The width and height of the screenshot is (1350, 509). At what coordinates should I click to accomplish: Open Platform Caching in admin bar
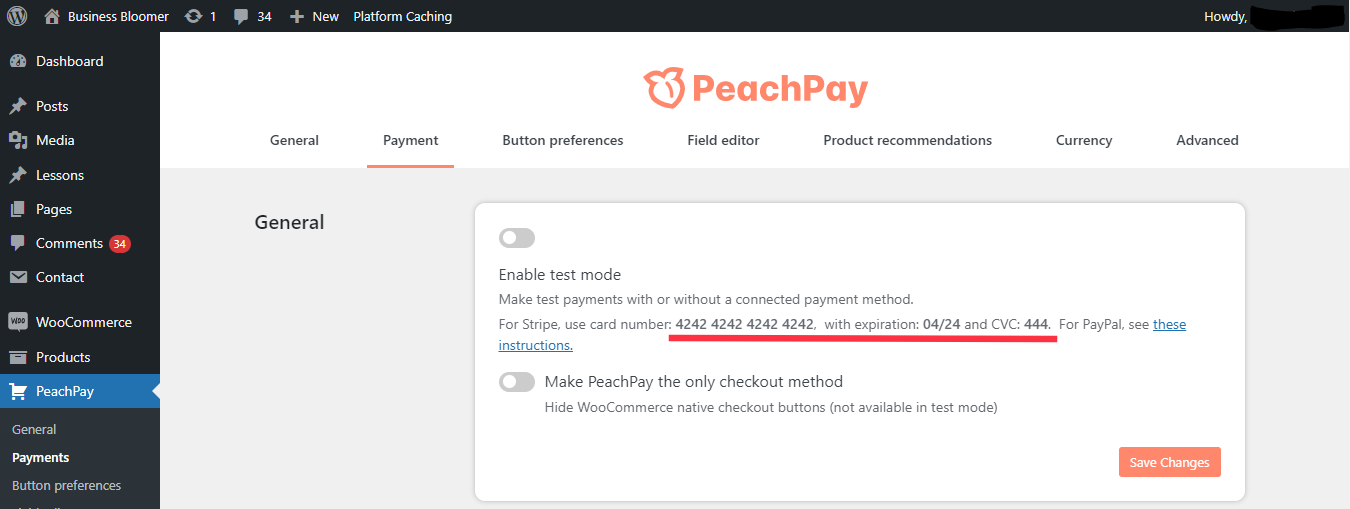(x=402, y=16)
